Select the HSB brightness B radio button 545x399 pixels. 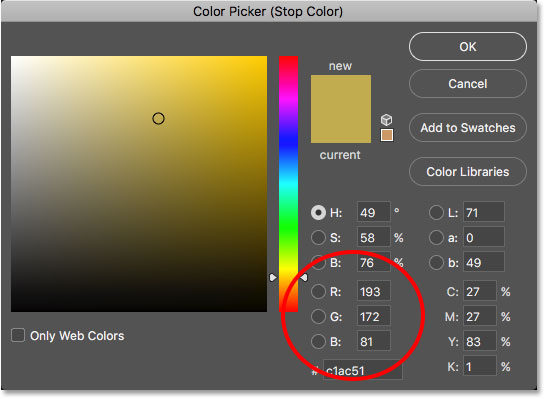(318, 263)
